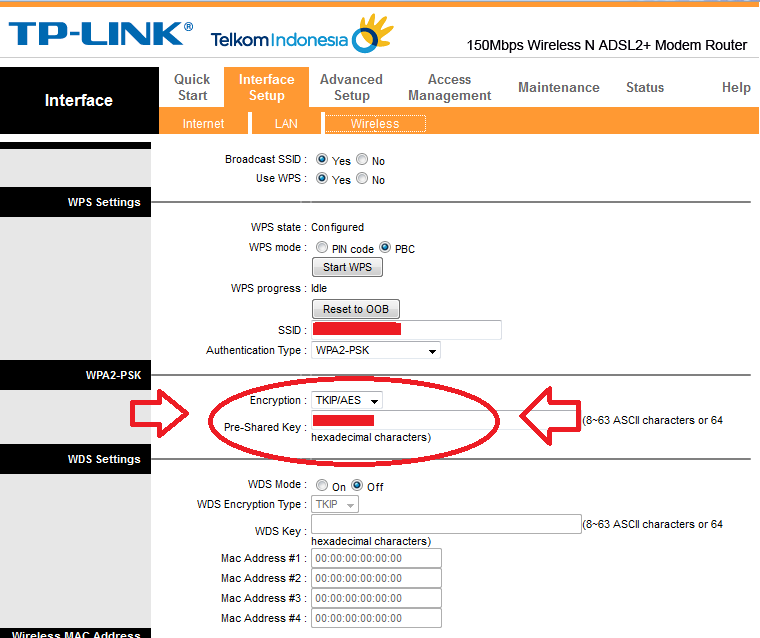Click the Reset to OOB button
Image resolution: width=760 pixels, height=638 pixels.
[356, 309]
